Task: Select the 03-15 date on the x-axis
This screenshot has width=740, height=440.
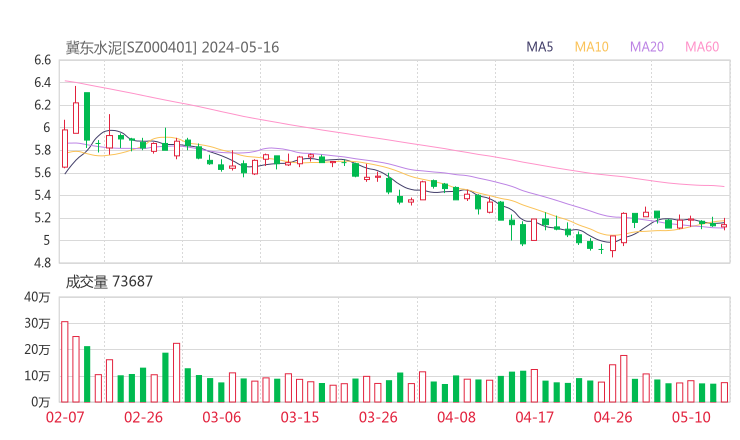Action: (x=299, y=417)
